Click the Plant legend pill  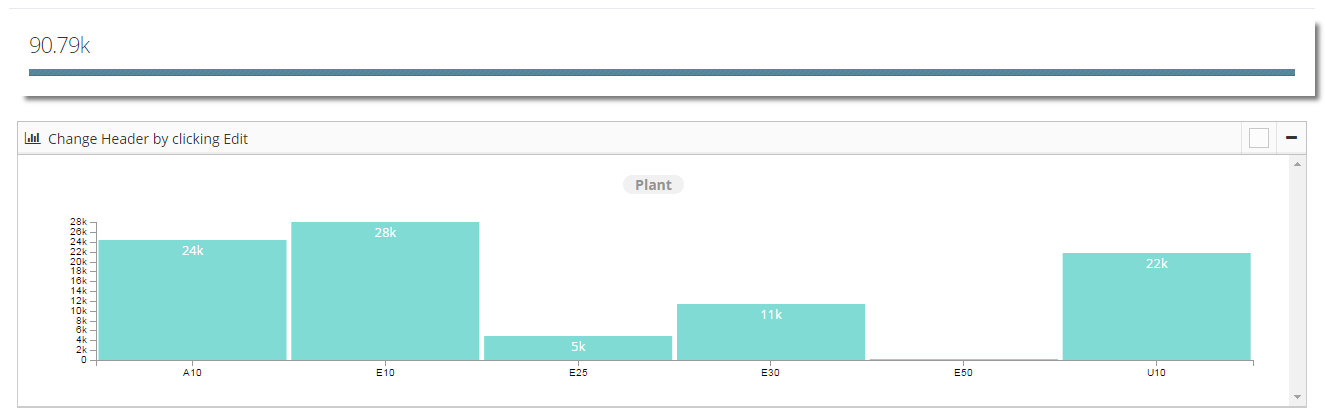(653, 185)
